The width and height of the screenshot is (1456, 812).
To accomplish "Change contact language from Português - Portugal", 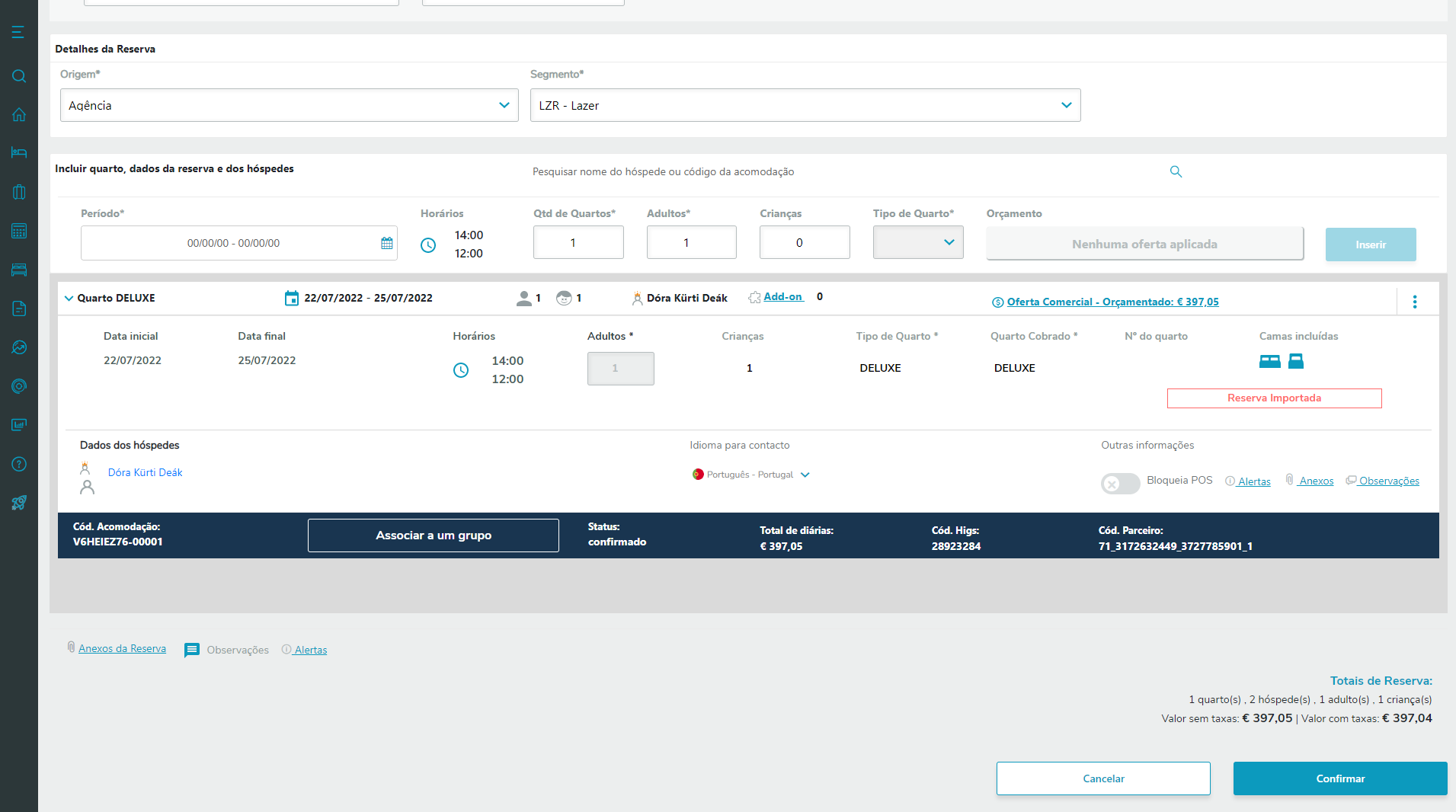I will [805, 475].
